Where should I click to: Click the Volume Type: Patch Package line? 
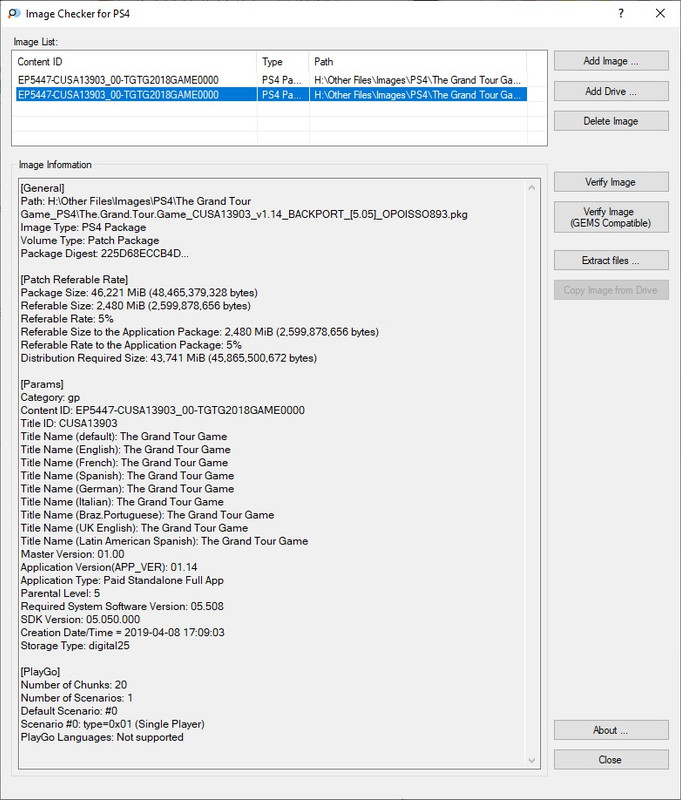pos(90,240)
